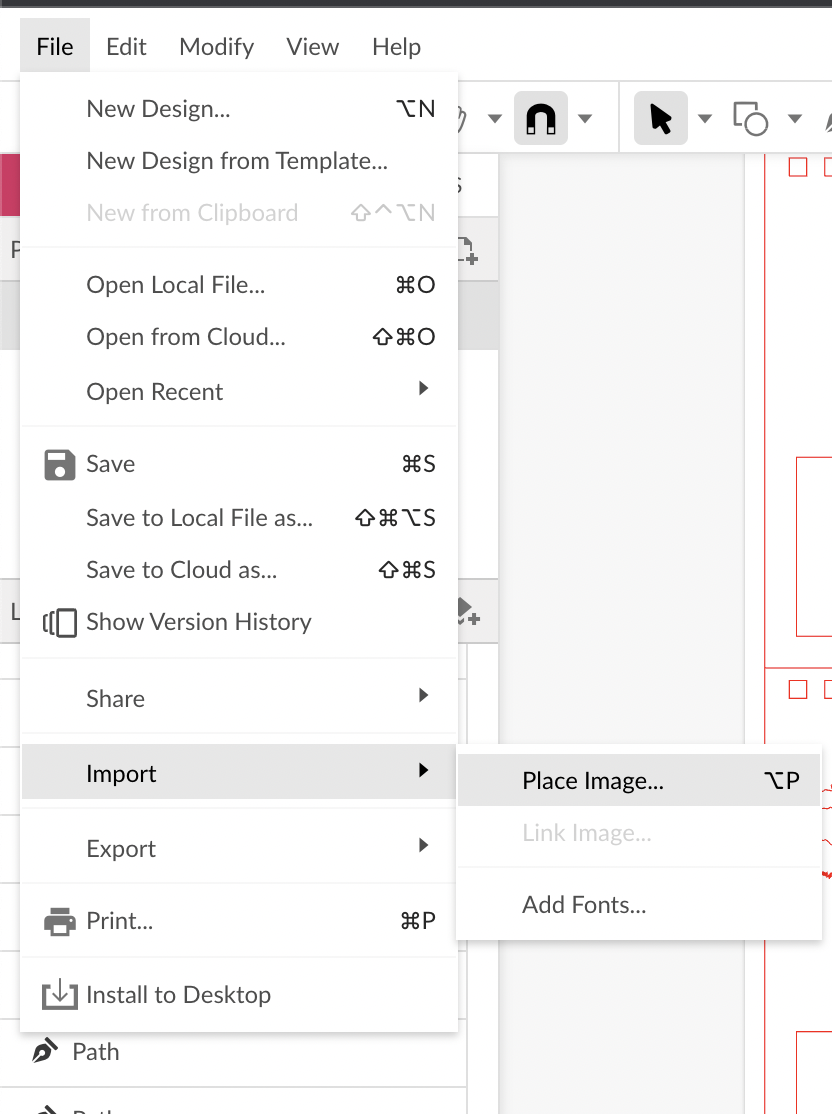Click the printer icon beside Print

[x=60, y=921]
